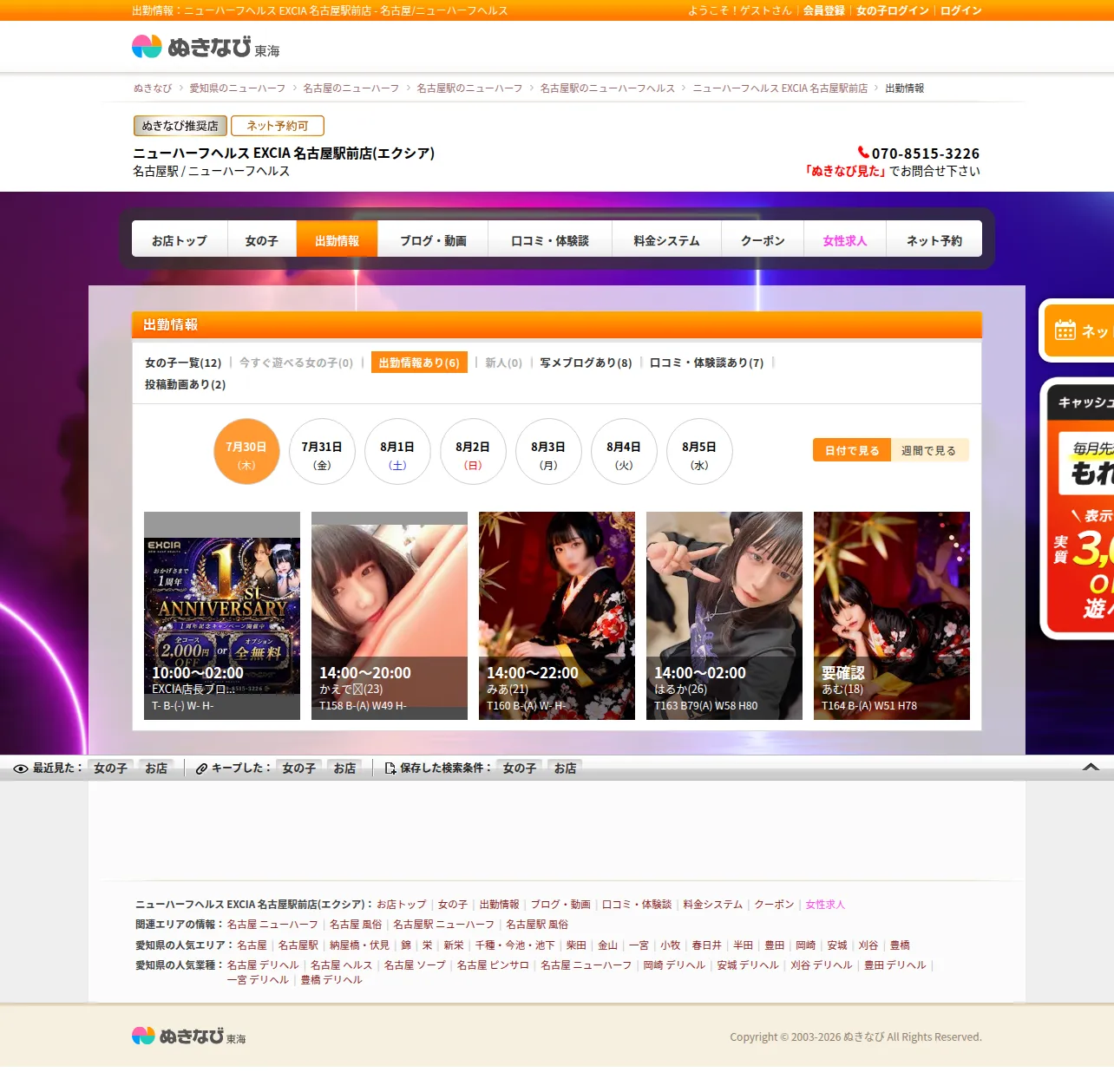Click the 会員登録 link in top bar
Viewport: 1114px width, 1092px height.
tap(823, 10)
